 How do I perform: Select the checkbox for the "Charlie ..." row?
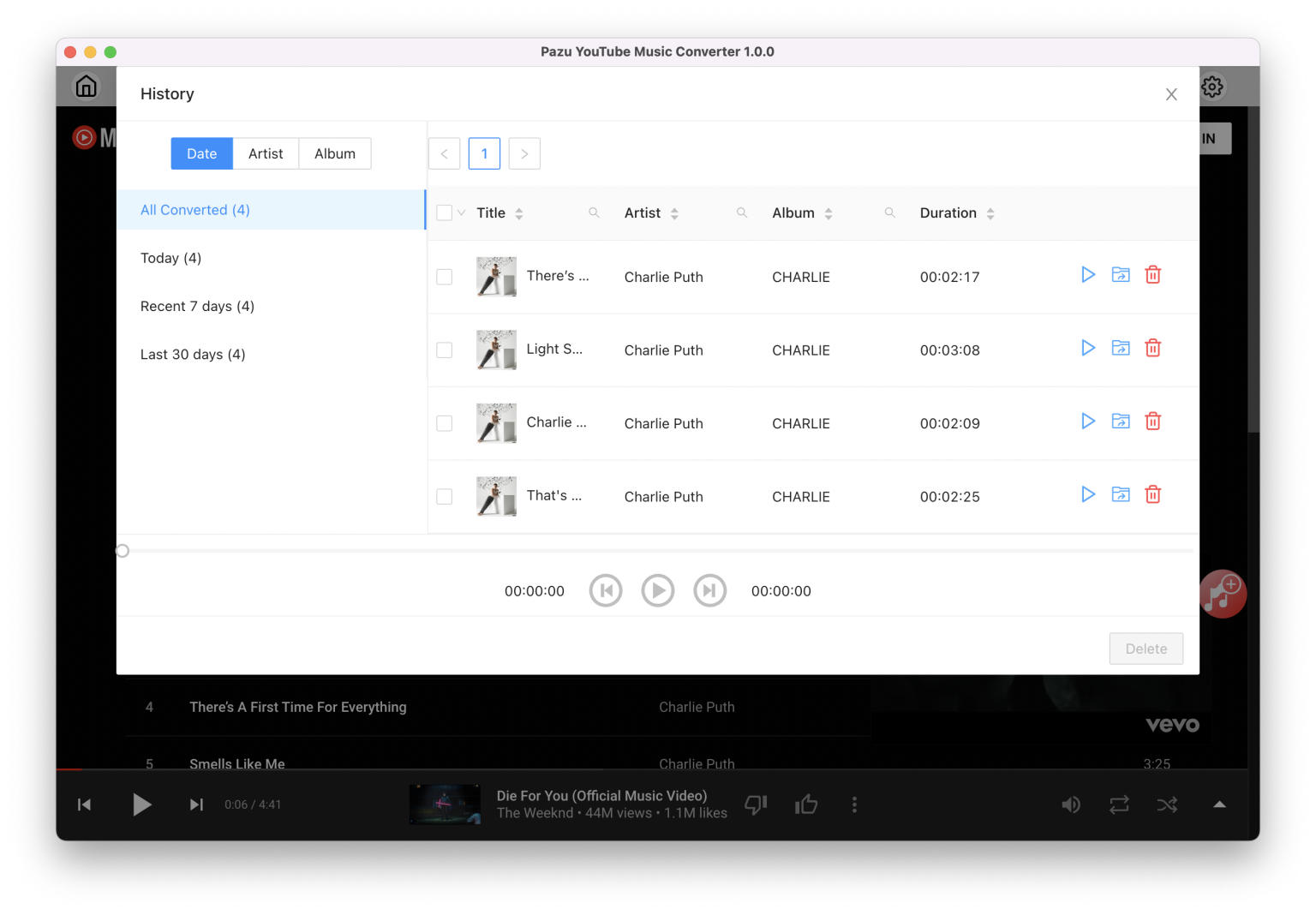point(444,422)
